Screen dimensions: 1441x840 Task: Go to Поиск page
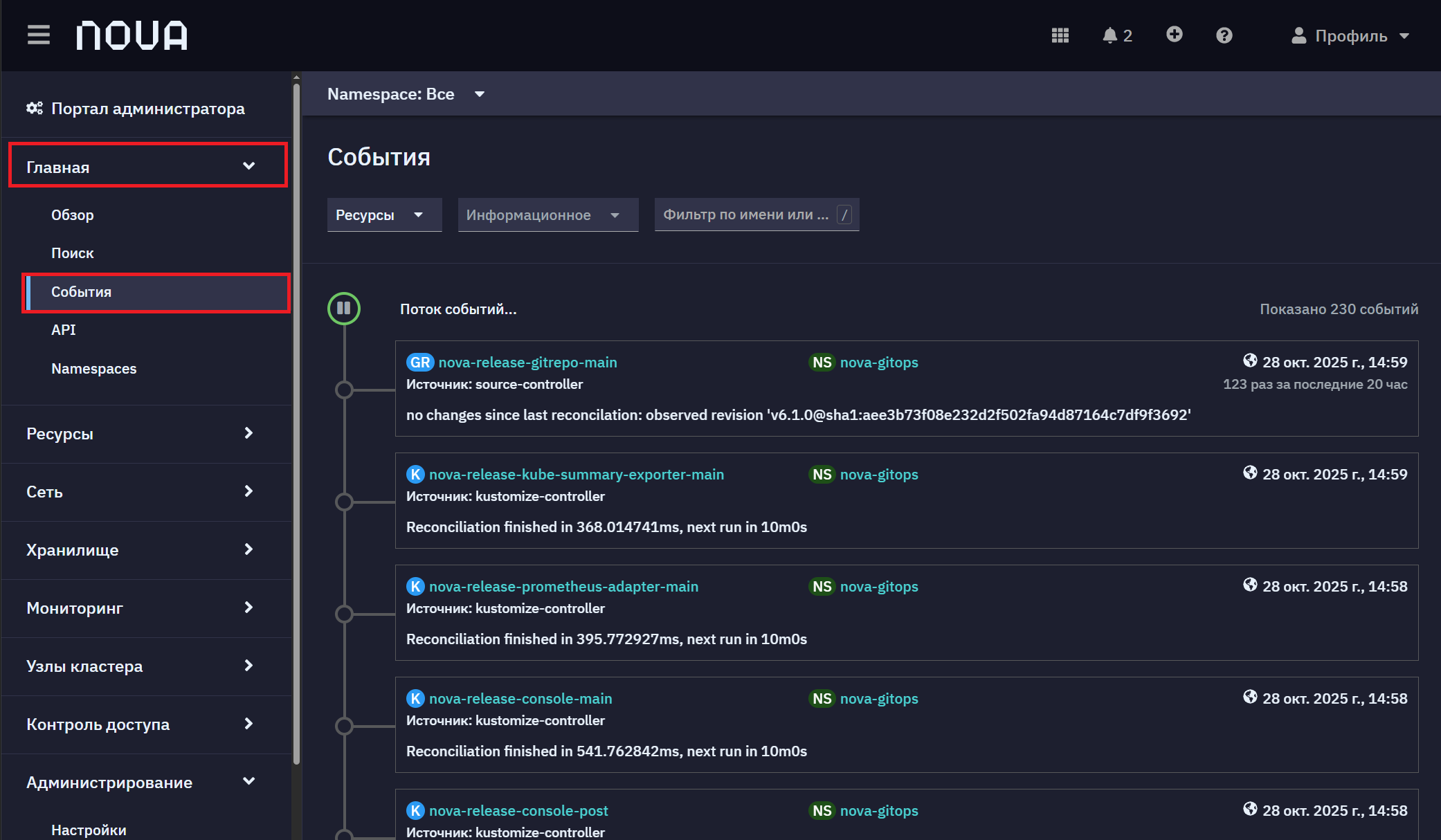click(73, 253)
